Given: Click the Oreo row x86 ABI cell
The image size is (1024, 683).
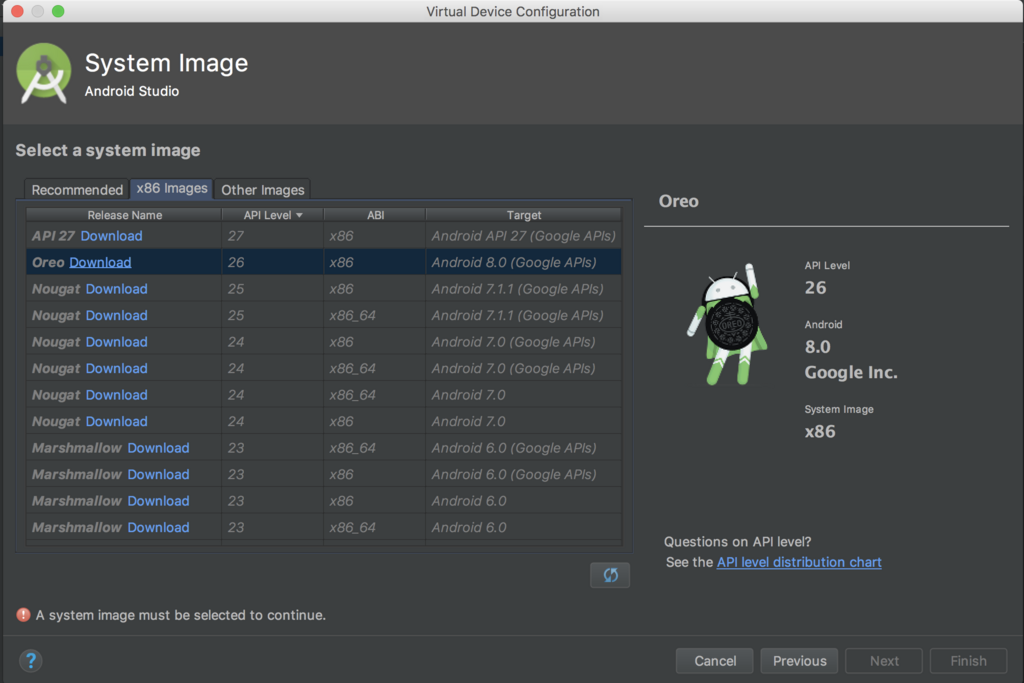Looking at the screenshot, I should click(375, 262).
